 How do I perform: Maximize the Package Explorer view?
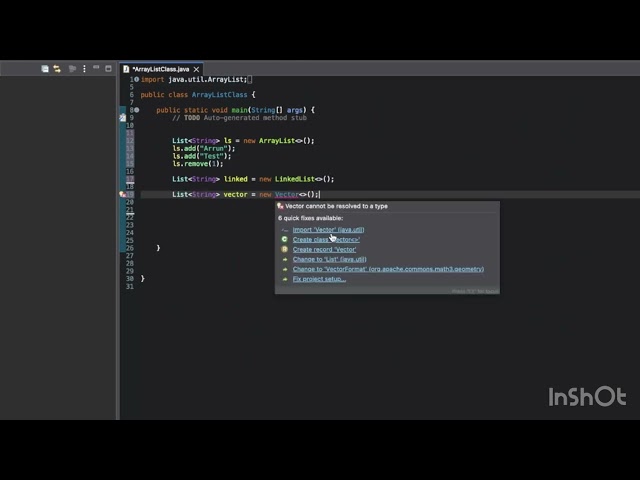108,69
